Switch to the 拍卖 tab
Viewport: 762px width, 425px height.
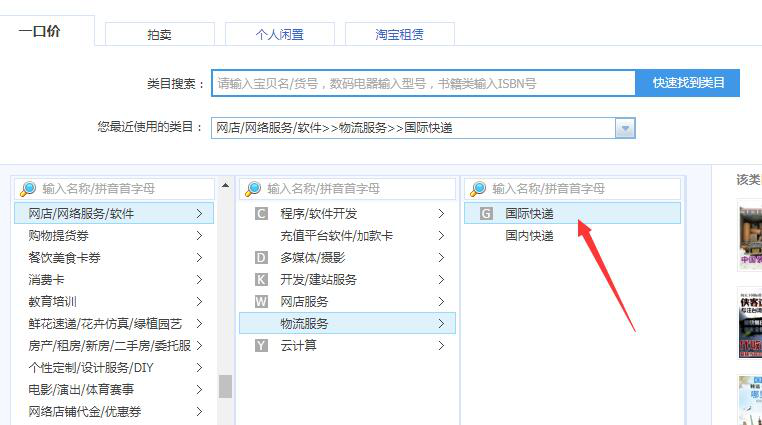click(x=159, y=34)
